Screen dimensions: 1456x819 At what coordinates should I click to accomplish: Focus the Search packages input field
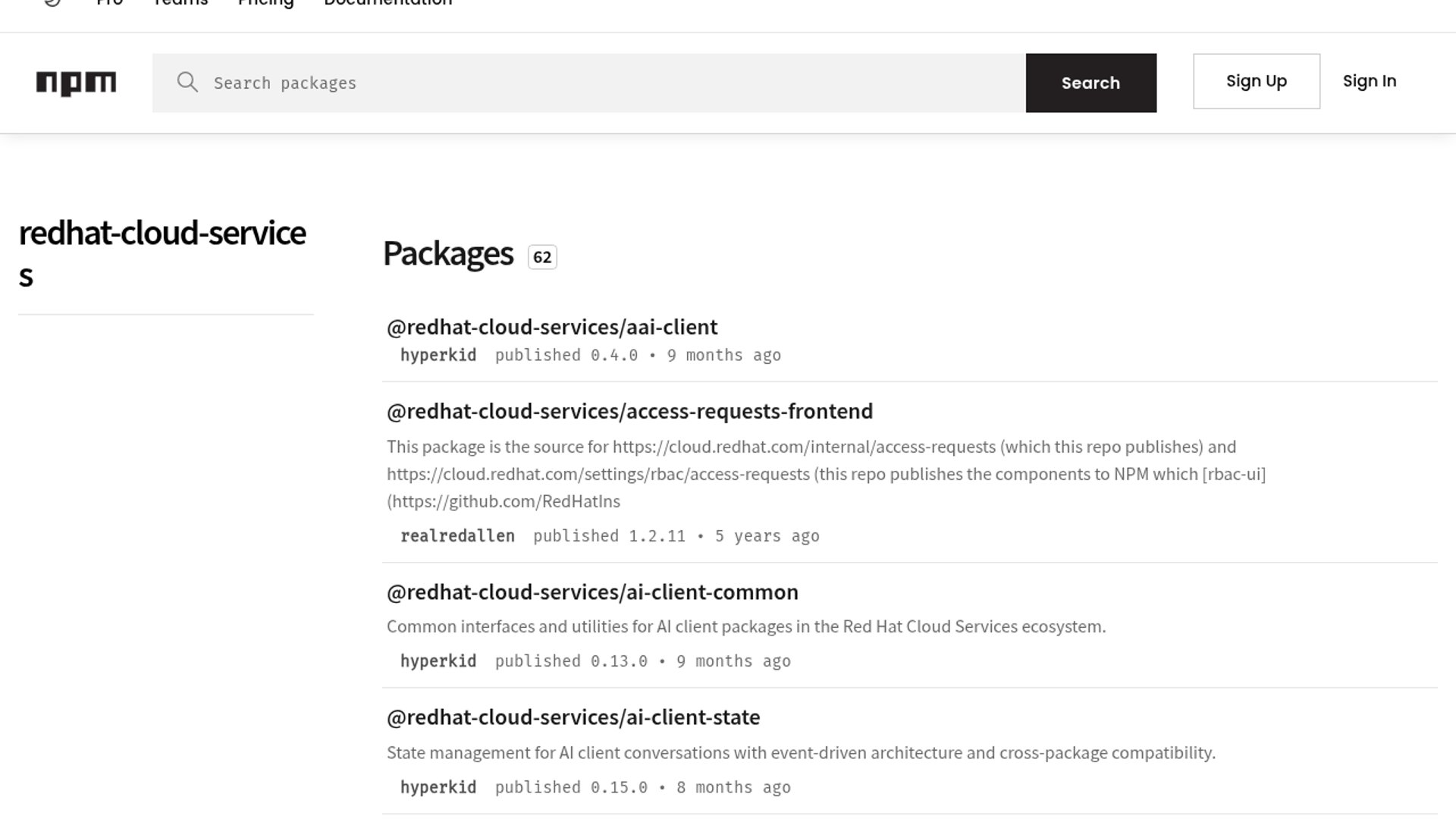click(x=588, y=83)
